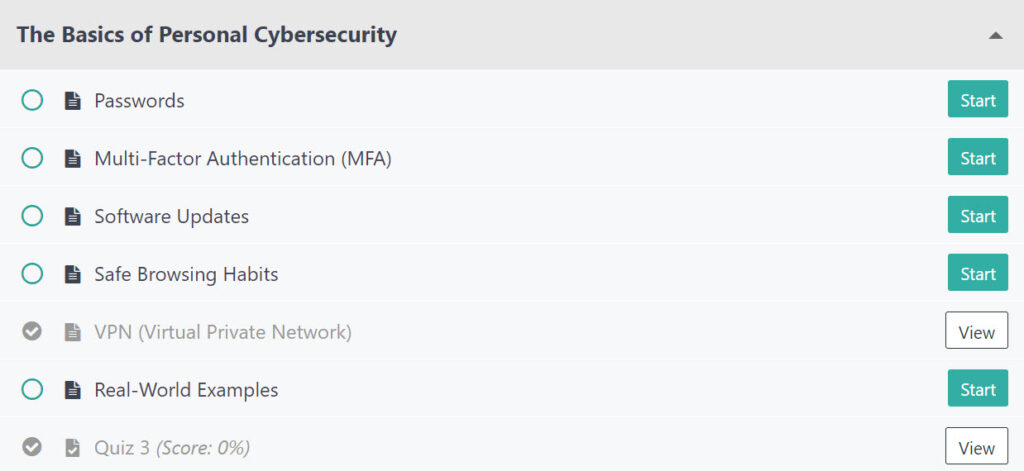Open the Safe Browsing Habits lesson title
This screenshot has width=1024, height=471.
point(186,274)
